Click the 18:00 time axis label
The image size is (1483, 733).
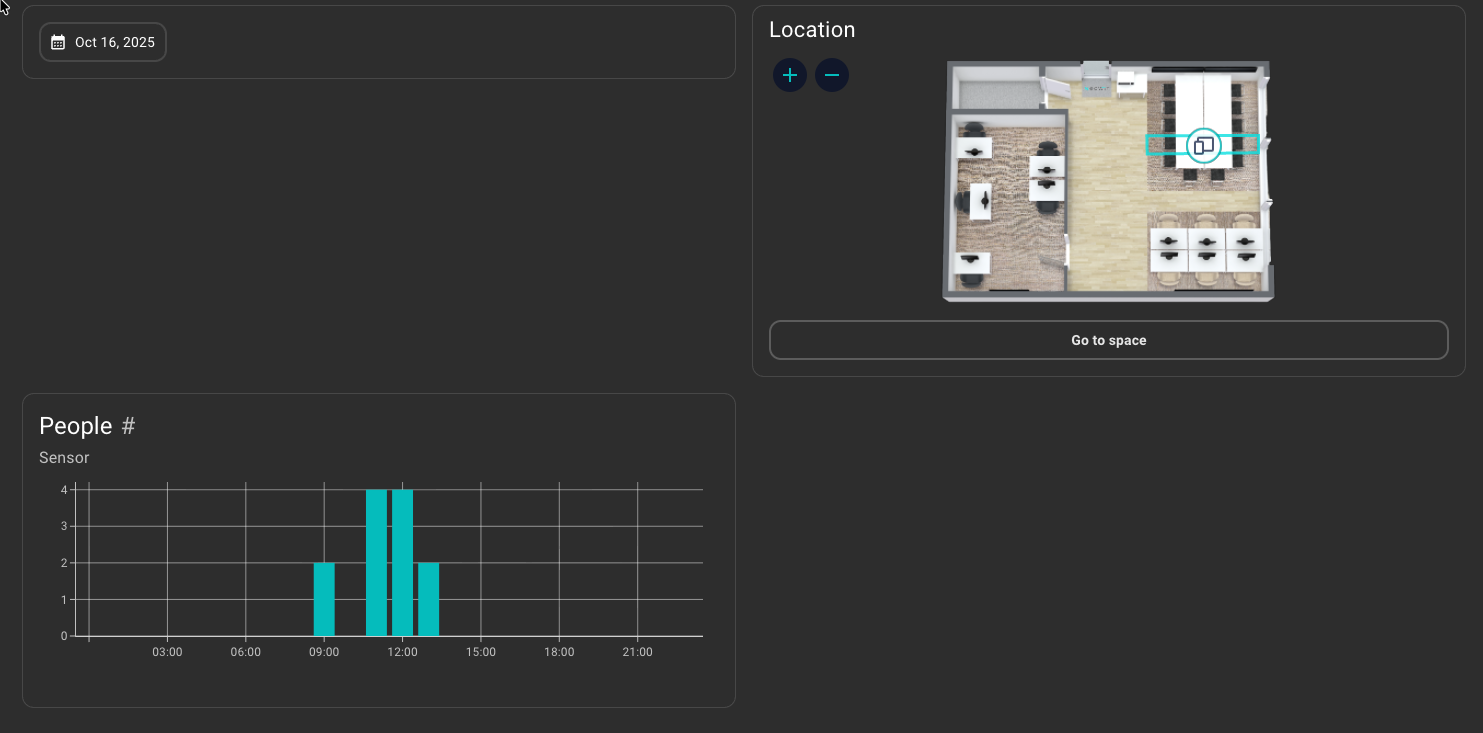(x=559, y=652)
